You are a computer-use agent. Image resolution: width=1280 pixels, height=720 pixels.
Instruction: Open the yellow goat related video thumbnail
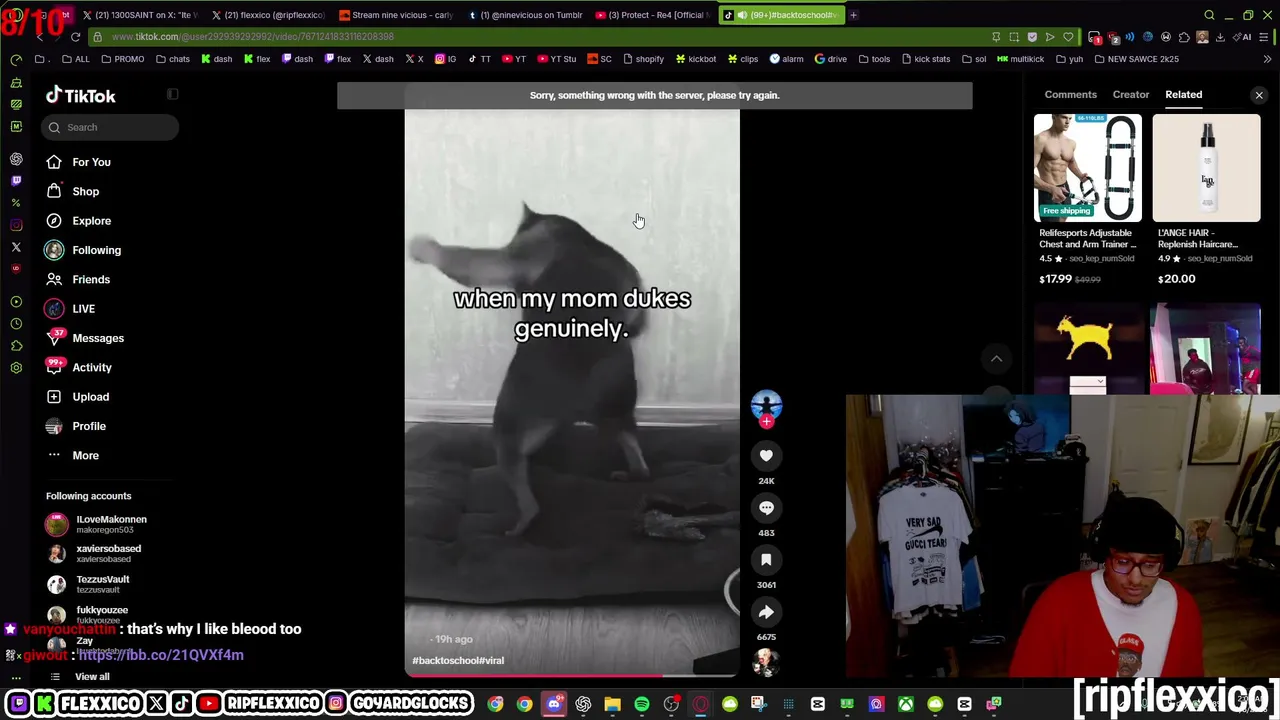[x=1088, y=349]
